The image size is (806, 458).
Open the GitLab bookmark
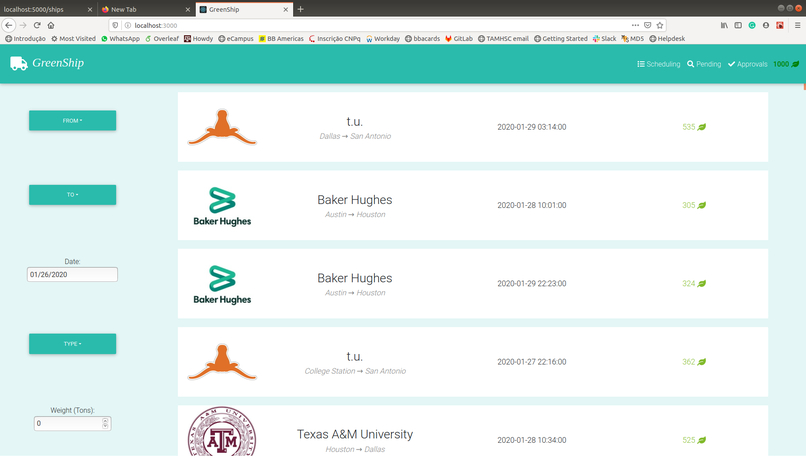pyautogui.click(x=459, y=39)
